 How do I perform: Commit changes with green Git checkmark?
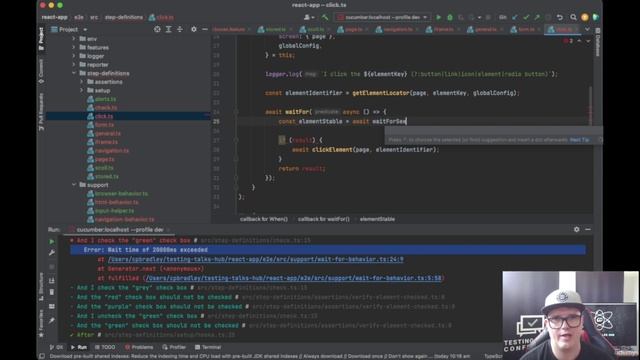pyautogui.click(x=526, y=18)
